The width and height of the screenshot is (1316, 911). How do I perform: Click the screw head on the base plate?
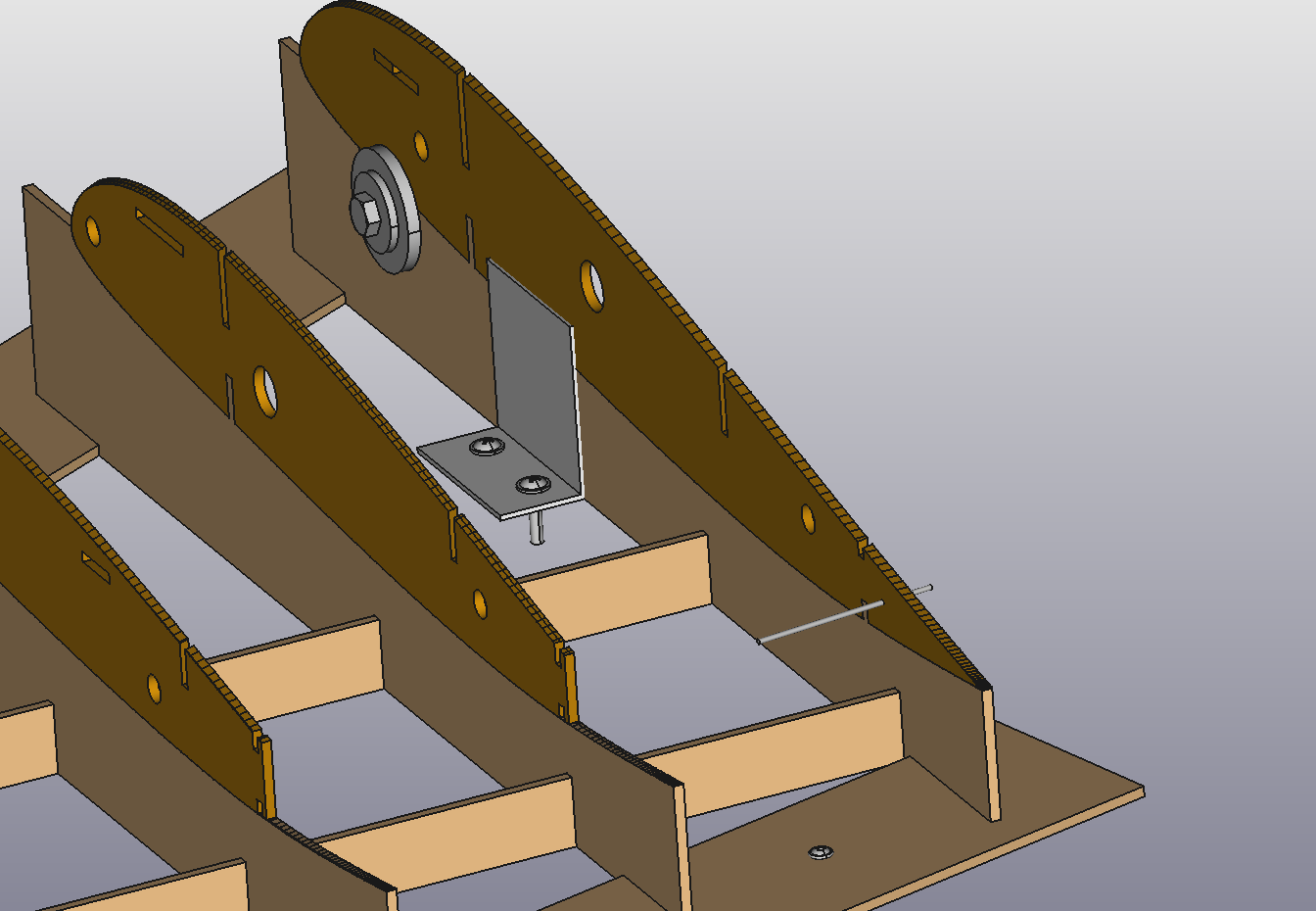click(x=821, y=852)
